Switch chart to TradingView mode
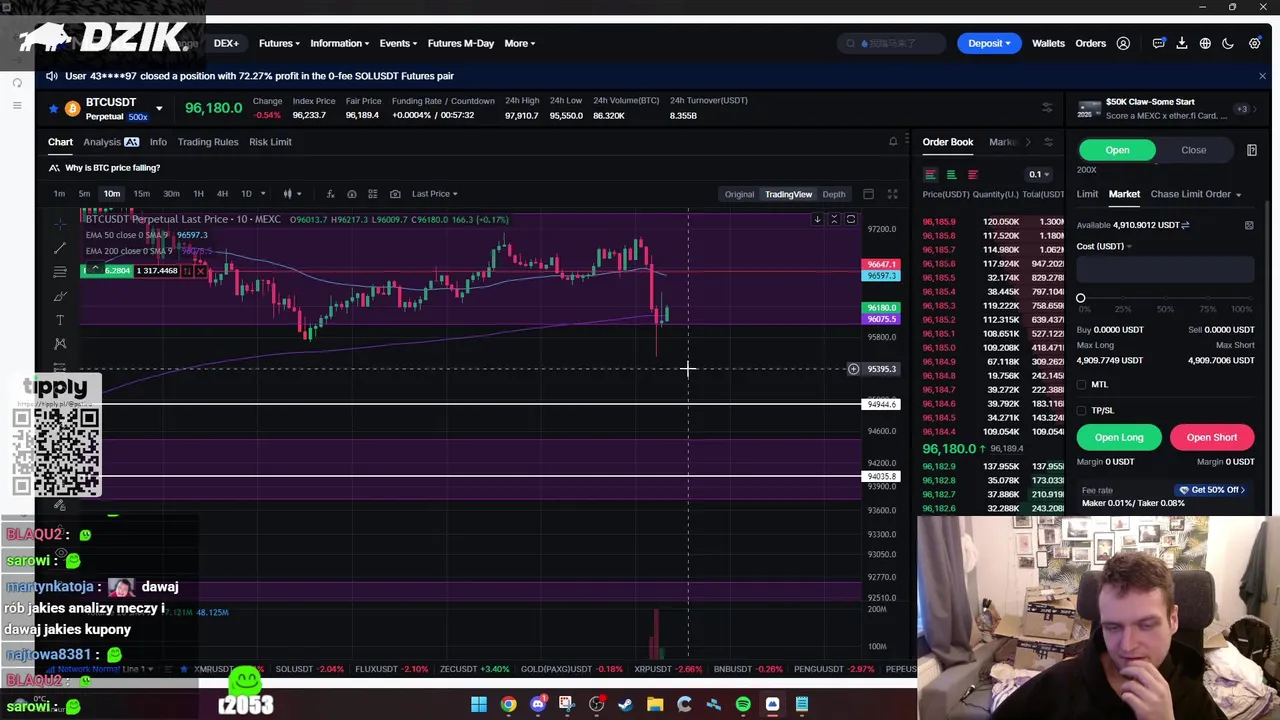1280x720 pixels. (x=788, y=194)
